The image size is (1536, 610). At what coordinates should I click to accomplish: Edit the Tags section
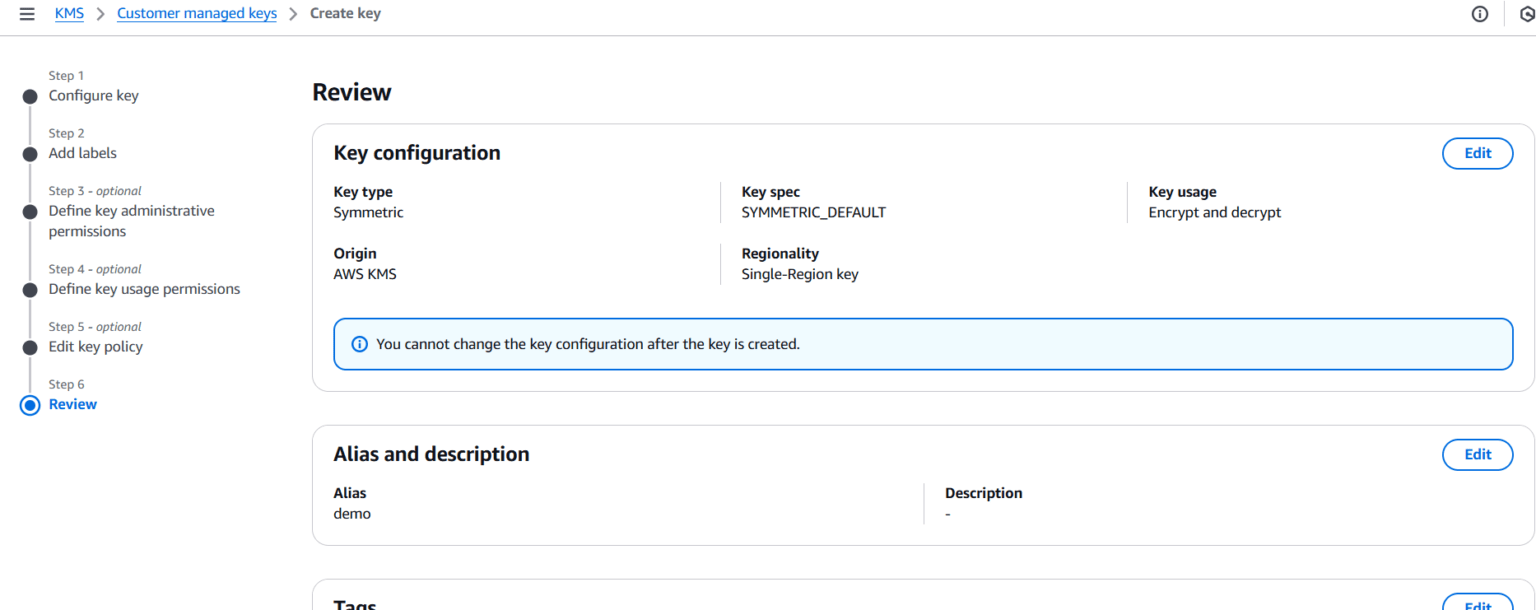point(1477,603)
